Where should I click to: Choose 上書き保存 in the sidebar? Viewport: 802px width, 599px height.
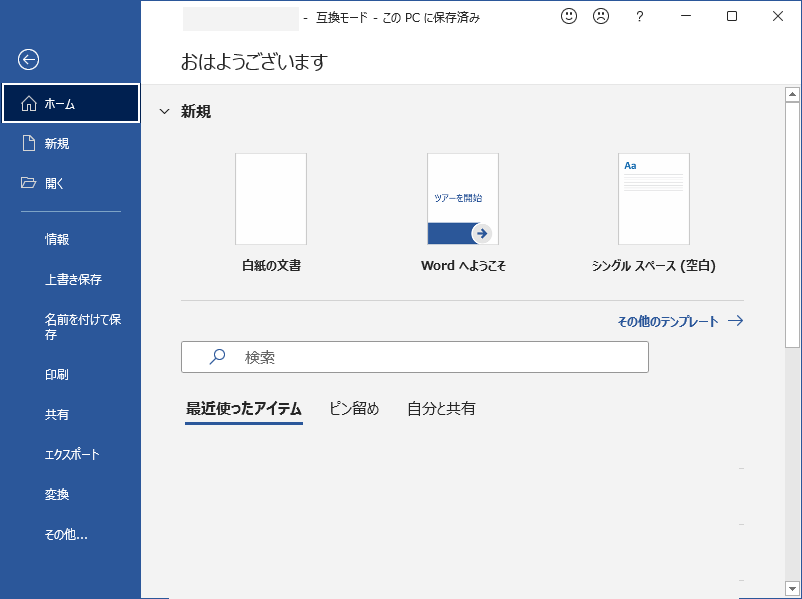click(x=71, y=279)
